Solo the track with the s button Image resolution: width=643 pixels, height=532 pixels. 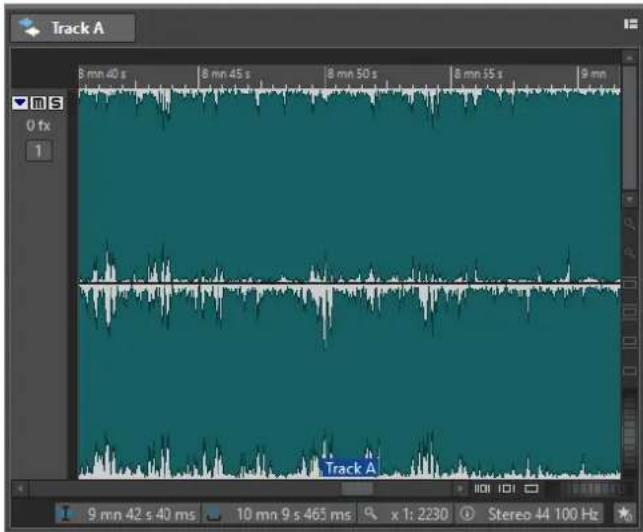56,103
